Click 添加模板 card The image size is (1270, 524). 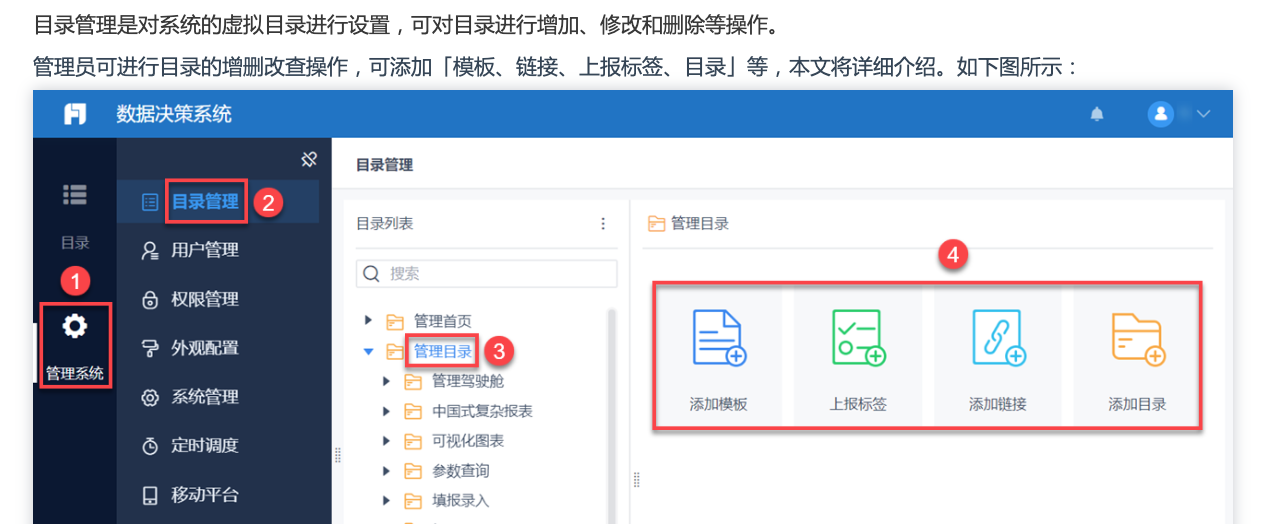click(x=718, y=357)
